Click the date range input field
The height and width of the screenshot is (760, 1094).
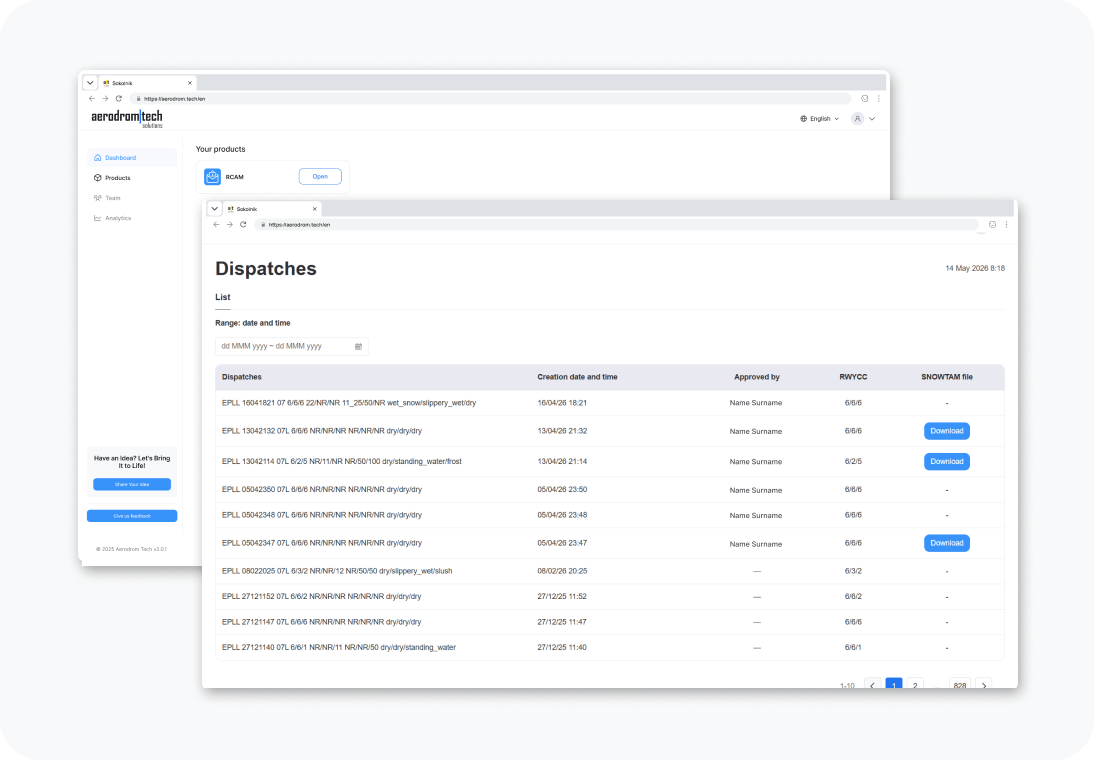coord(292,346)
